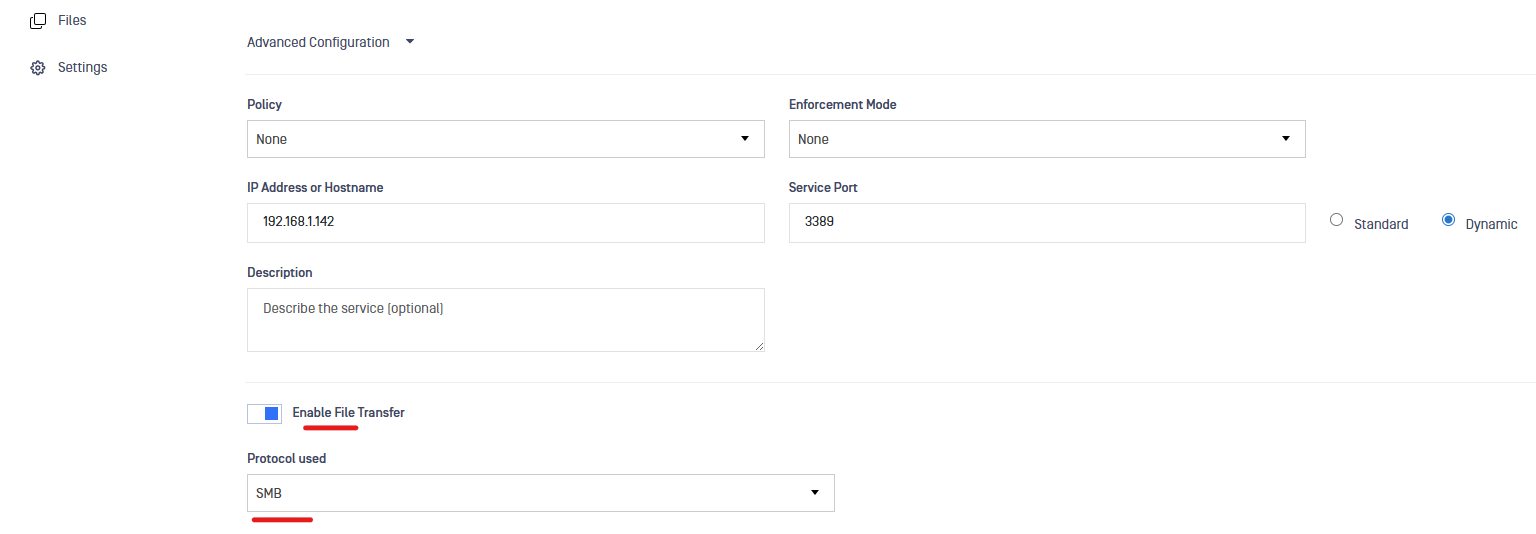Open the Files menu item

72,20
